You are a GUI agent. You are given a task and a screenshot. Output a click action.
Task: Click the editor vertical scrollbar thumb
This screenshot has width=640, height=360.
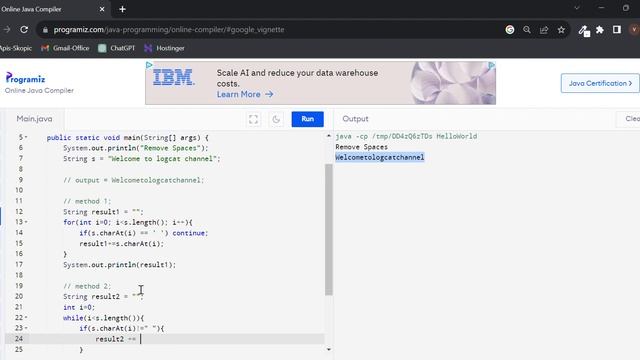329,229
